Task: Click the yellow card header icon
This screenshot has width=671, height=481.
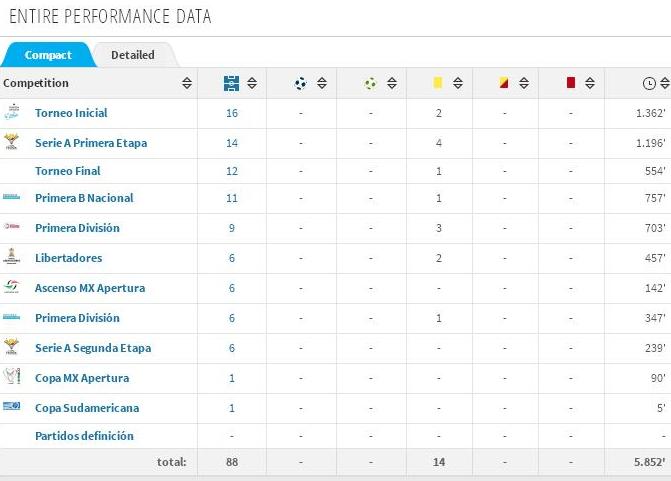Action: [x=437, y=83]
